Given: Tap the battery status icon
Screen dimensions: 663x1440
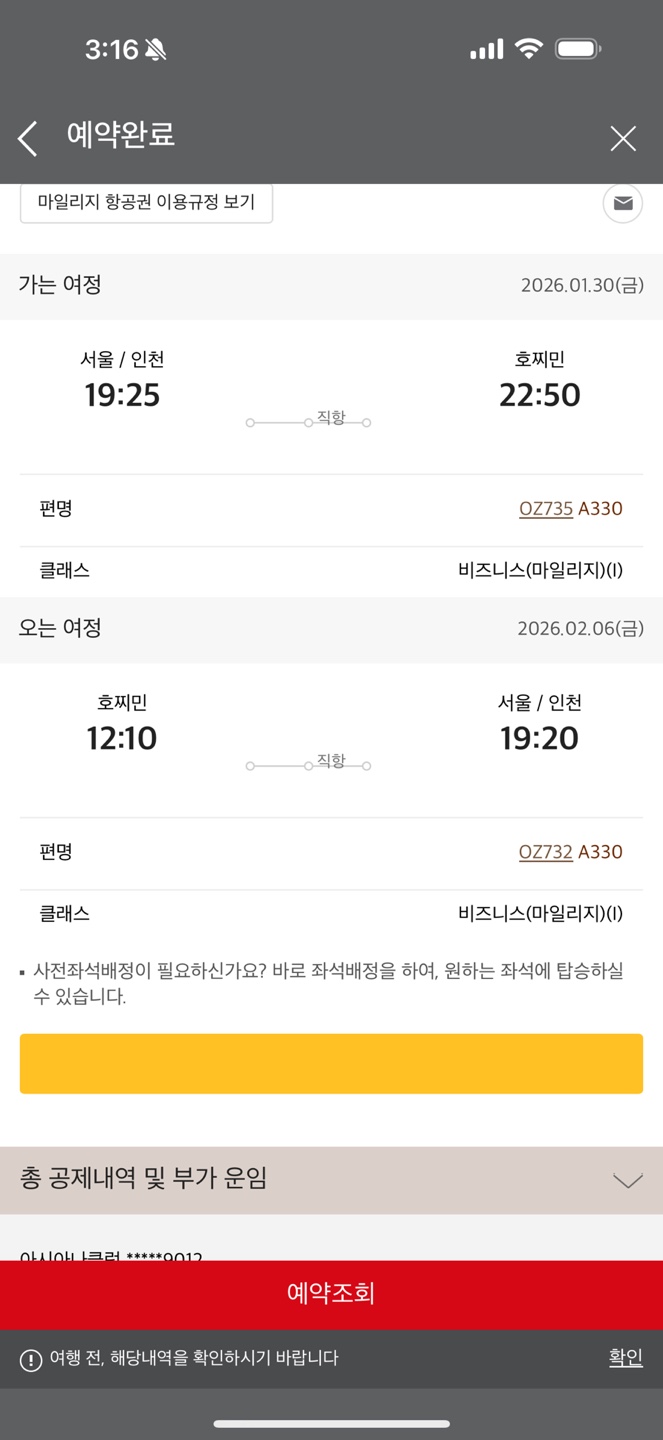Looking at the screenshot, I should coord(578,49).
